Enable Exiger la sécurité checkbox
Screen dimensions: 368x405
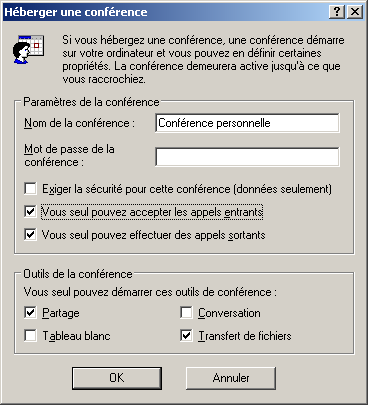coord(30,189)
